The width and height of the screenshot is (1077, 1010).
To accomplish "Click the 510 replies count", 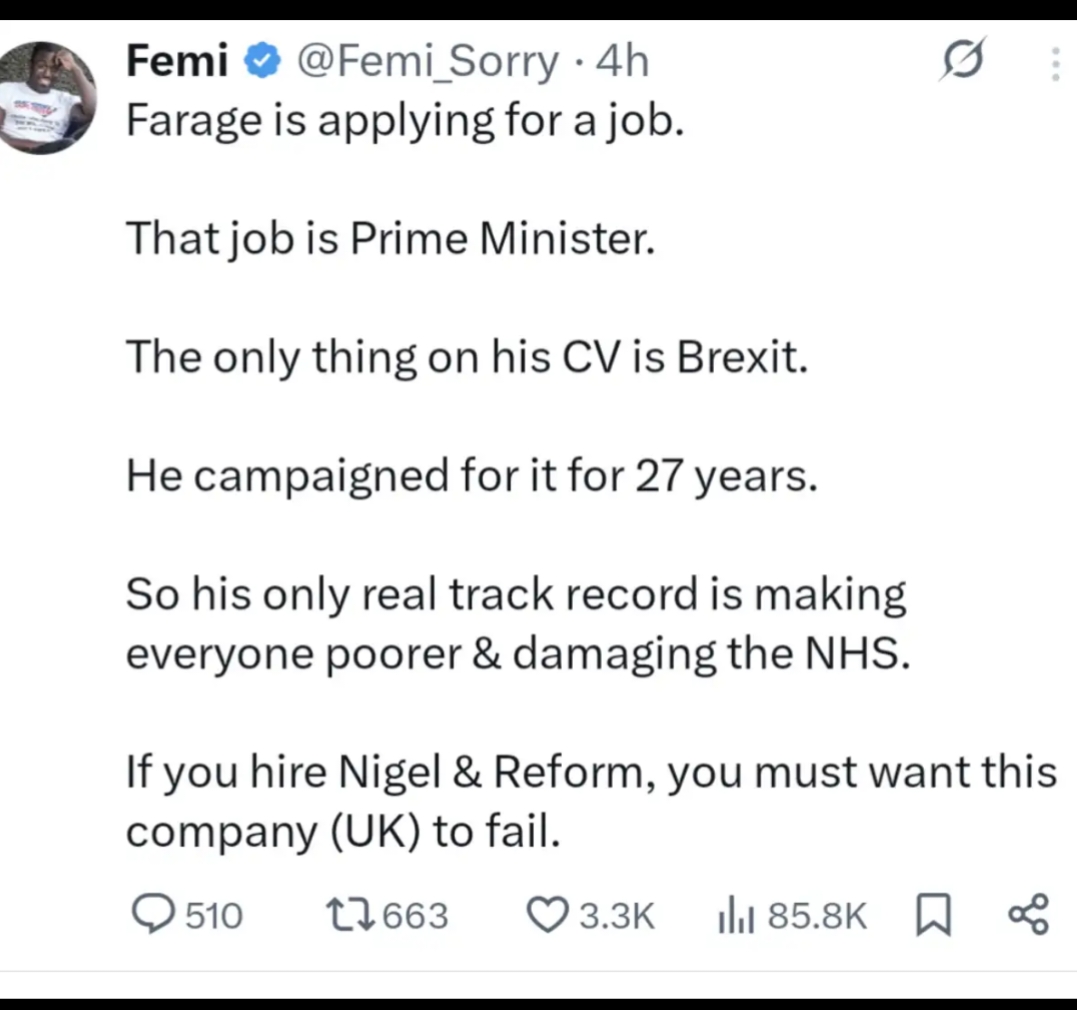I will 216,915.
